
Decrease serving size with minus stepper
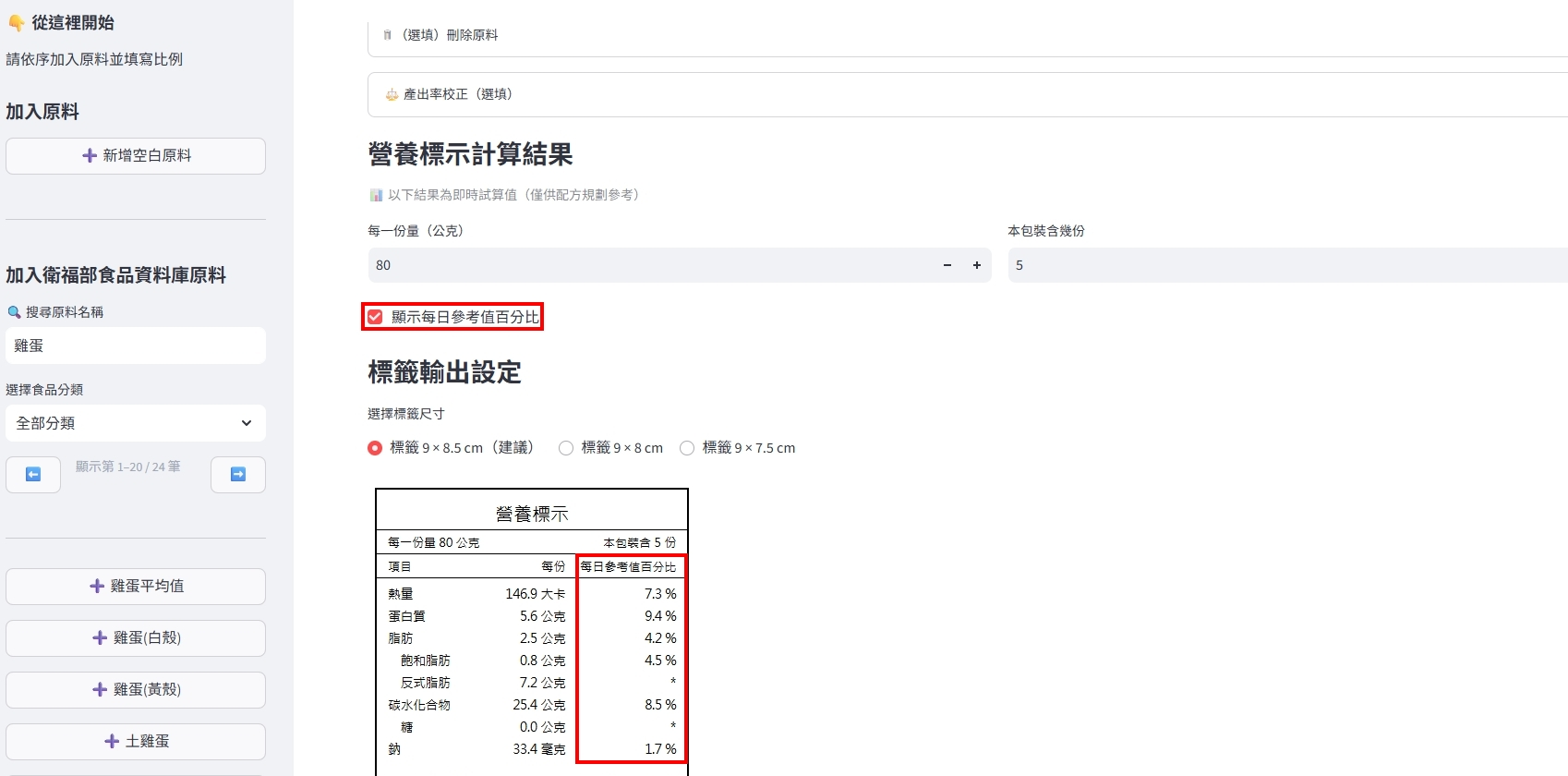coord(947,265)
